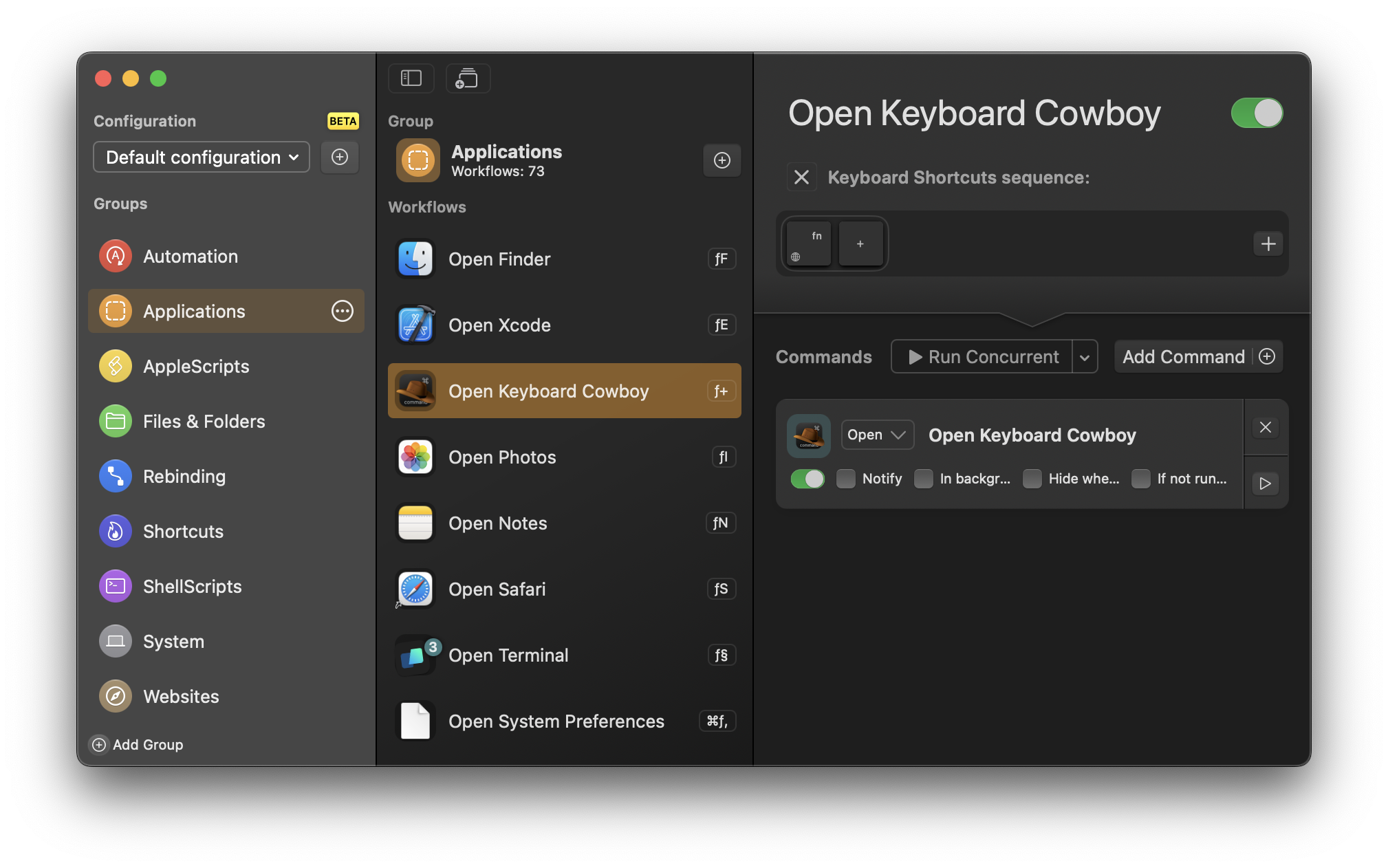This screenshot has width=1388, height=868.
Task: Click the plus next to Applications group header
Action: [x=722, y=160]
